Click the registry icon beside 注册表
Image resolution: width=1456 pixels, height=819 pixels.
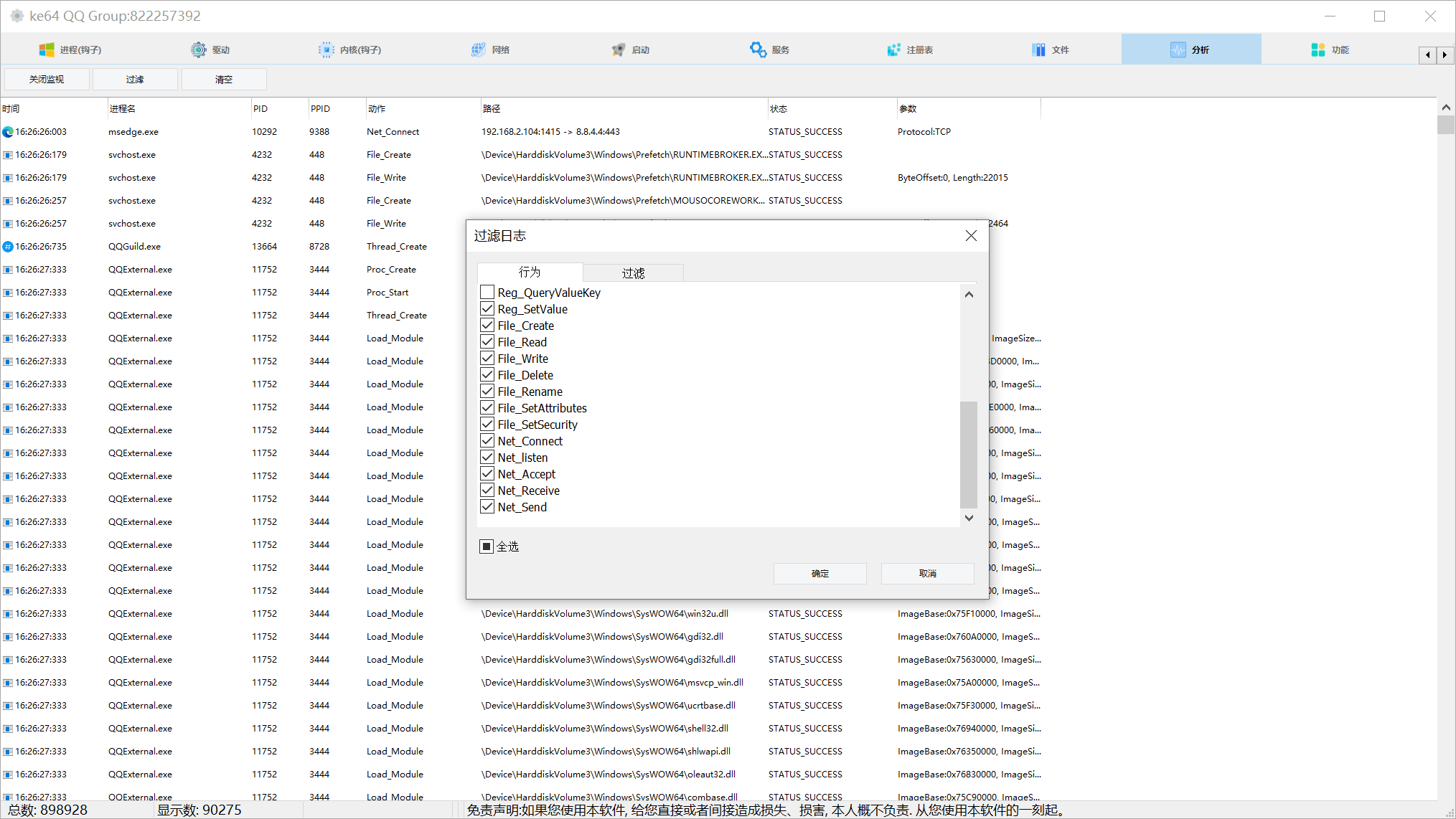point(893,49)
